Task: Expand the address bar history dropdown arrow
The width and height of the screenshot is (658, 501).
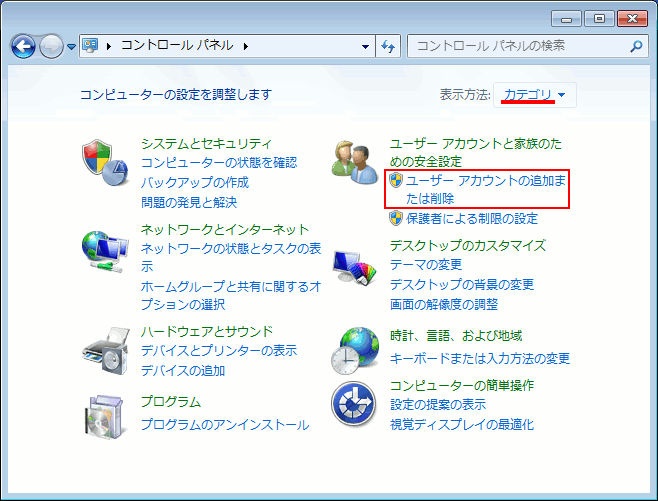Action: coord(366,46)
